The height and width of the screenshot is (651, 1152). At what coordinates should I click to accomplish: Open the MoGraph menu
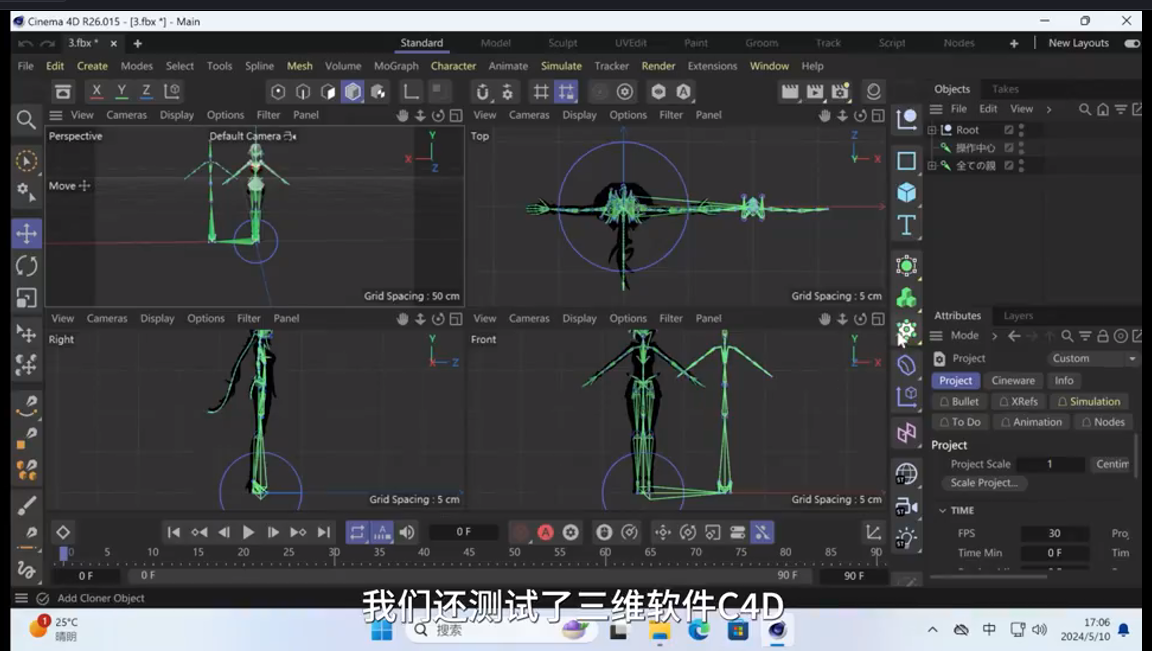396,66
